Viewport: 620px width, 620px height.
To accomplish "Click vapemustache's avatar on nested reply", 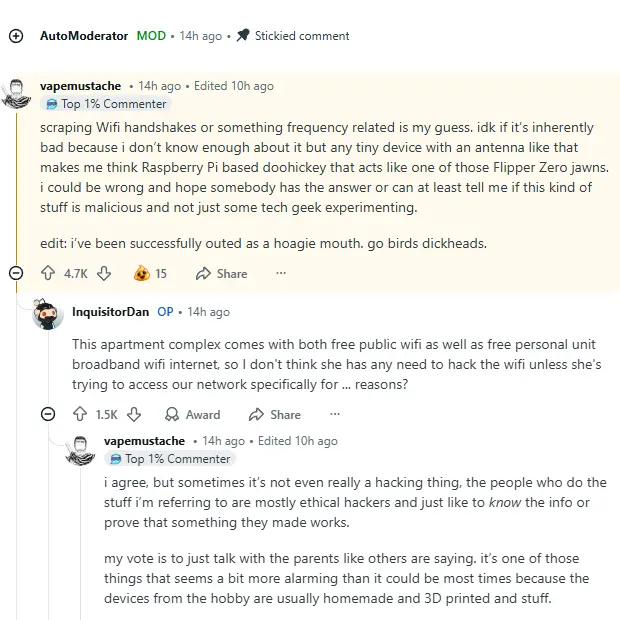I will 80,449.
